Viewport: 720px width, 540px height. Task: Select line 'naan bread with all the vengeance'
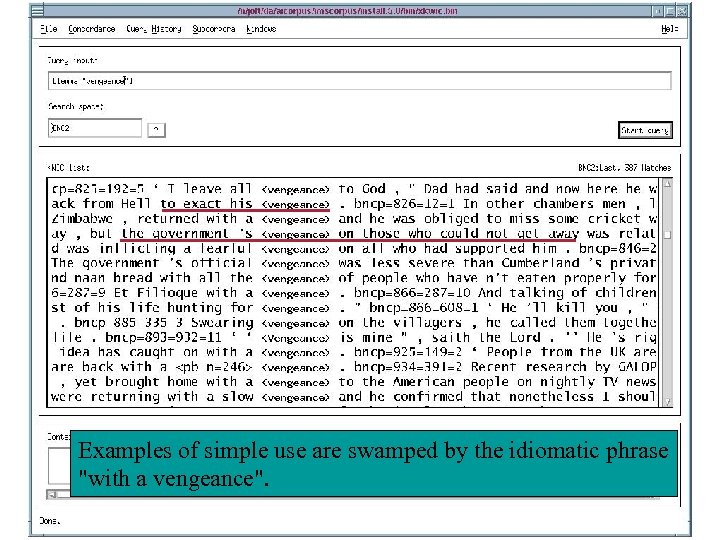[354, 278]
